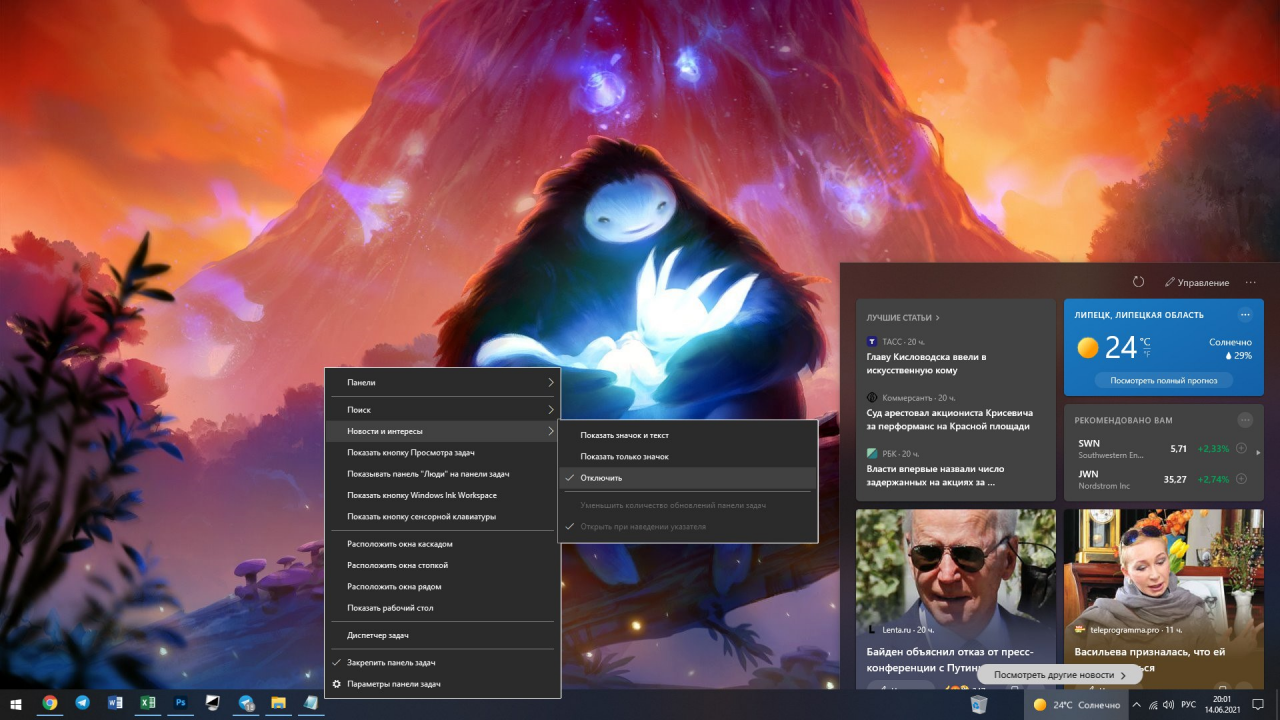This screenshot has height=720, width=1280.
Task: Open the Новости и интересы submenu
Action: pyautogui.click(x=443, y=431)
